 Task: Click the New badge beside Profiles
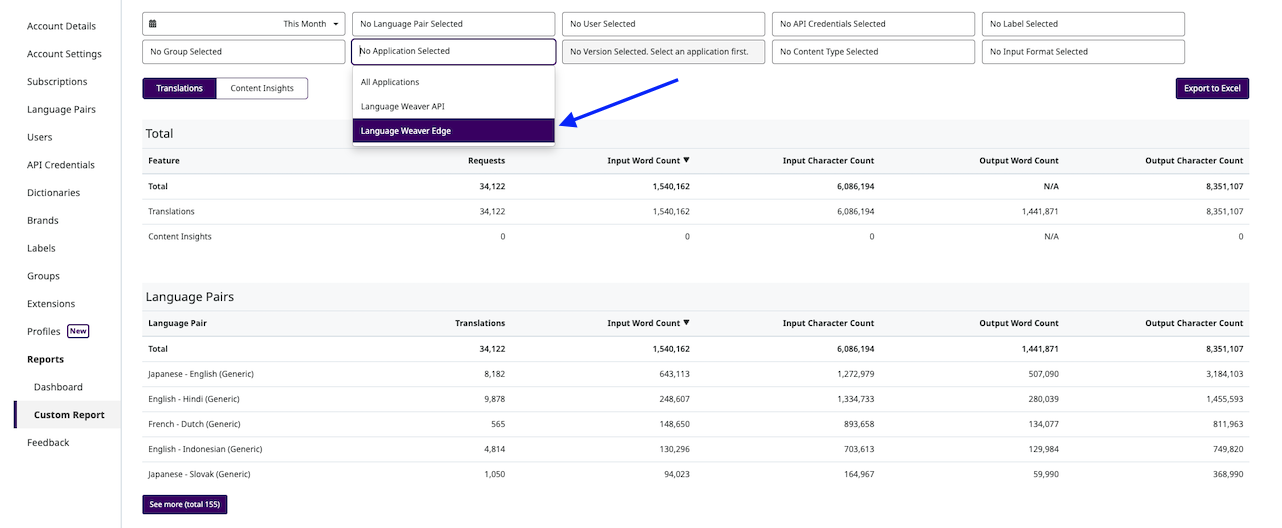click(x=78, y=332)
